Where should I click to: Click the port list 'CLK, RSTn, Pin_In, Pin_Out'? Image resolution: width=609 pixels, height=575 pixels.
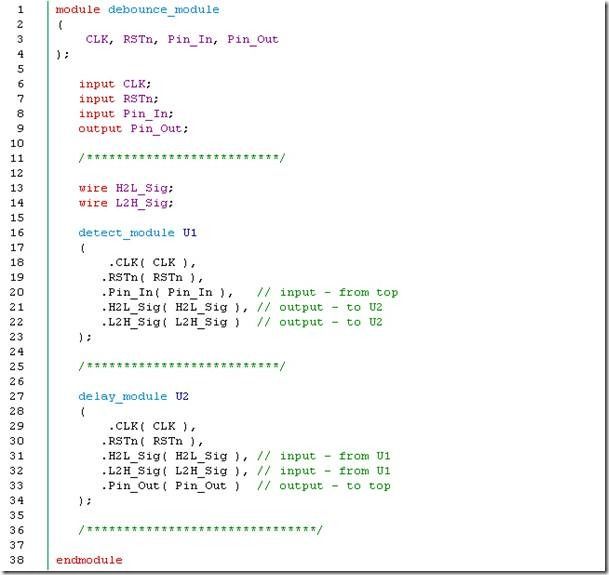click(x=182, y=39)
